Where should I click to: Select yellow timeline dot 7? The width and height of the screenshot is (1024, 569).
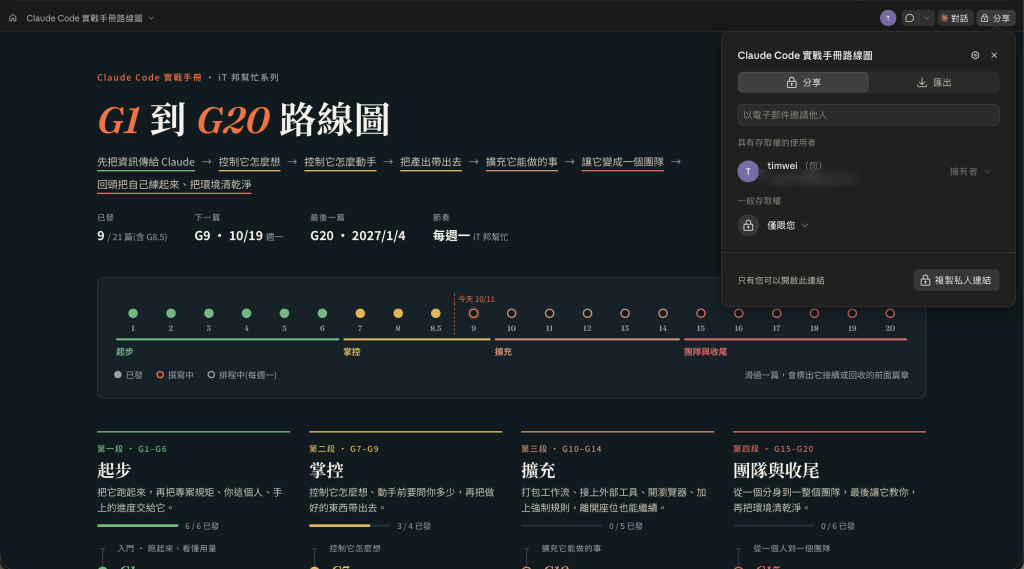360,314
